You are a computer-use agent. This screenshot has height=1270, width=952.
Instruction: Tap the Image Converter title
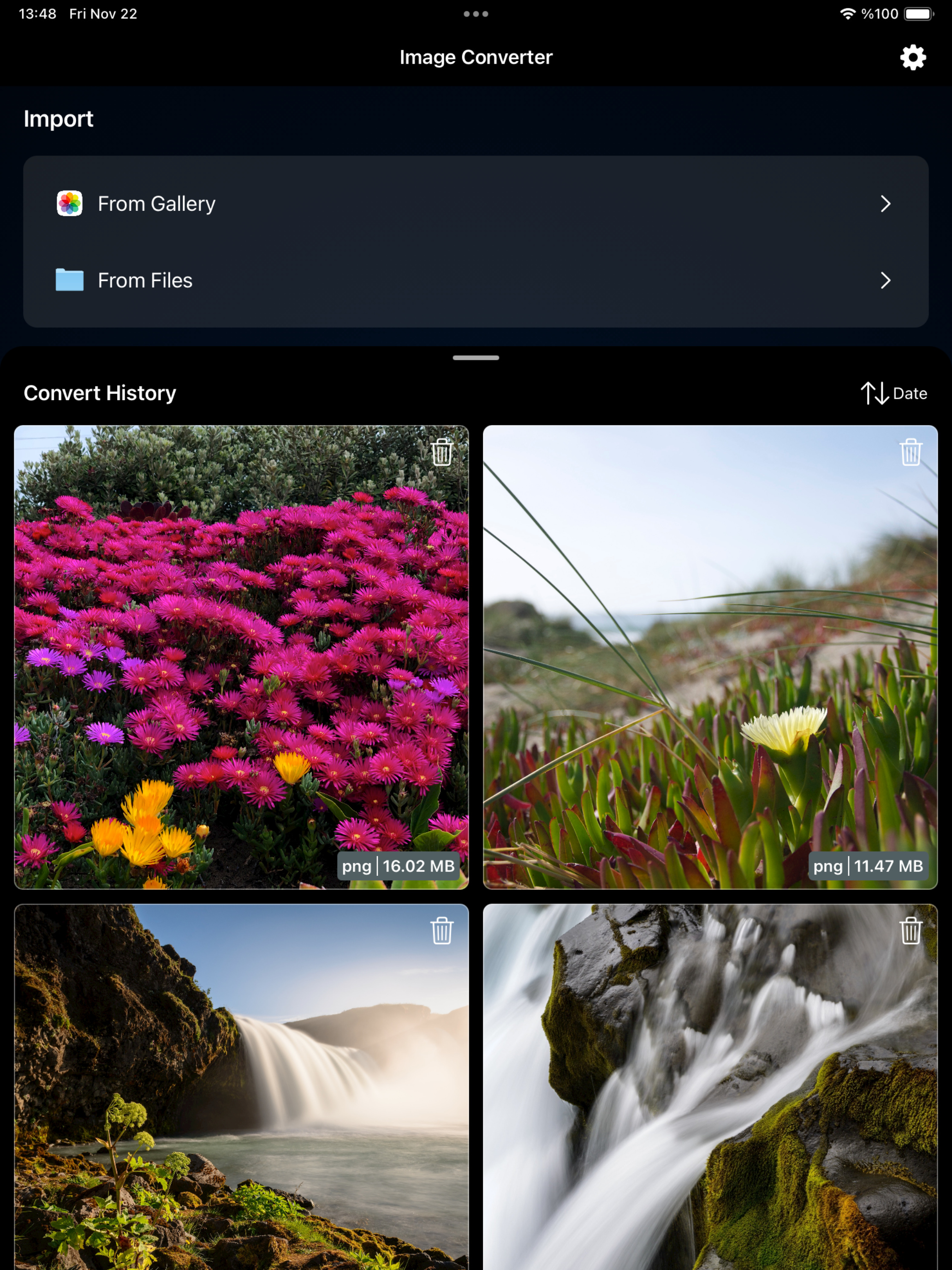[x=476, y=57]
